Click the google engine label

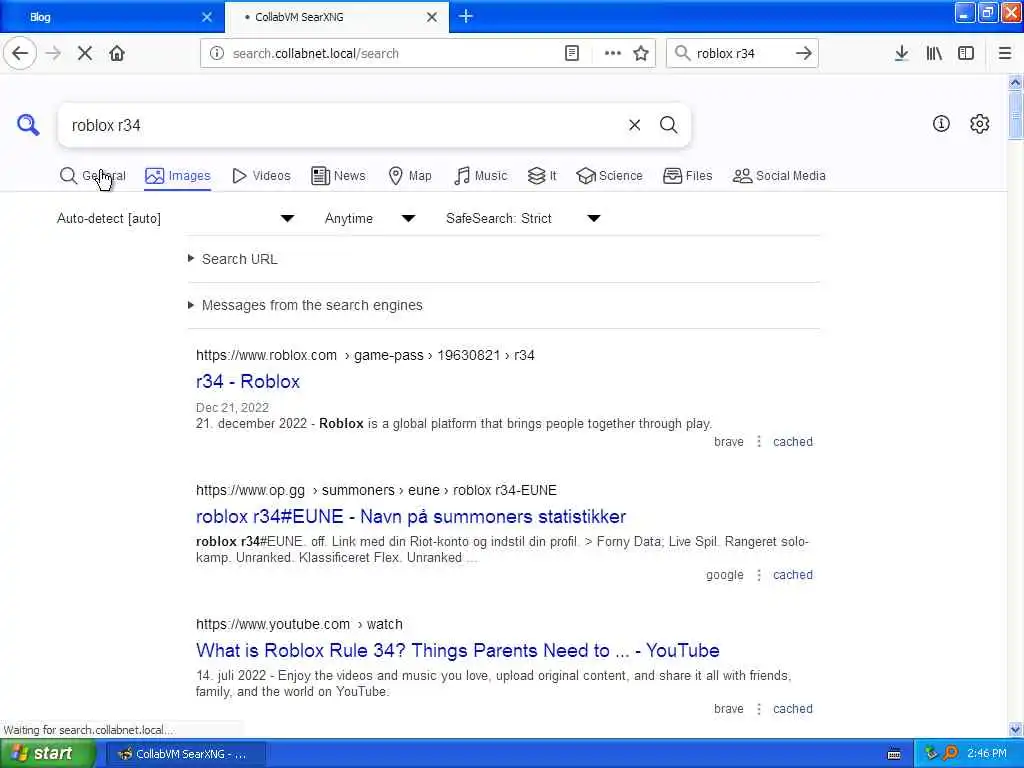click(725, 575)
